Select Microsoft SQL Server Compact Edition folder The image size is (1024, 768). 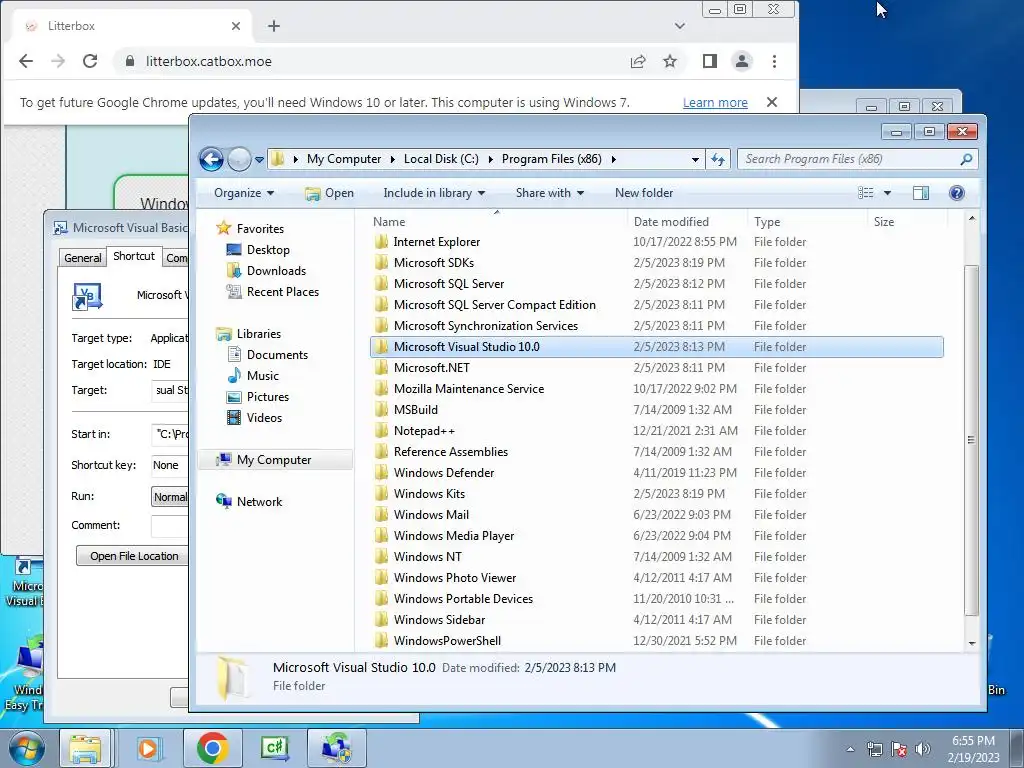coord(494,304)
